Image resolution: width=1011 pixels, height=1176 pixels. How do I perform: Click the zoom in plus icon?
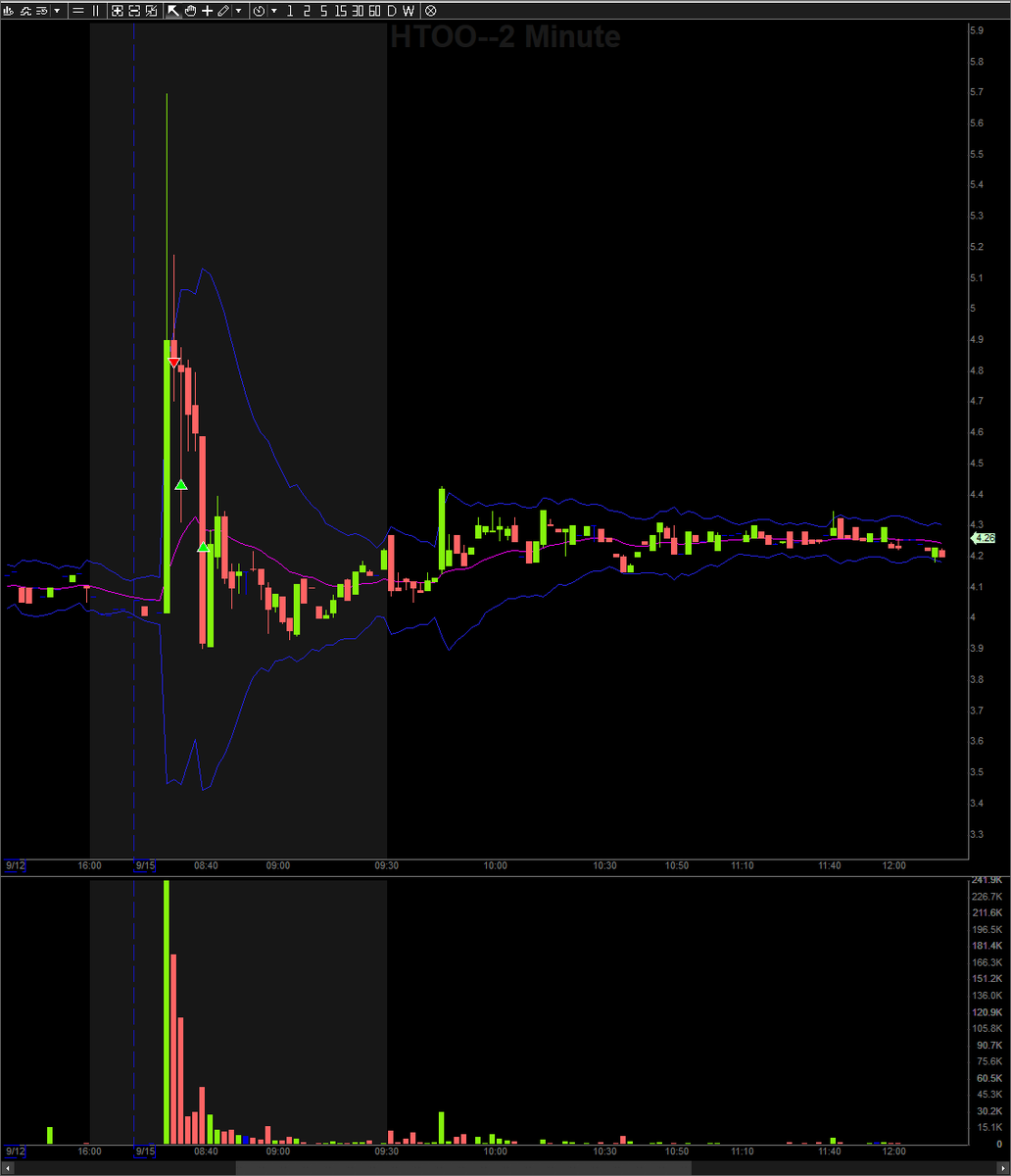click(117, 11)
